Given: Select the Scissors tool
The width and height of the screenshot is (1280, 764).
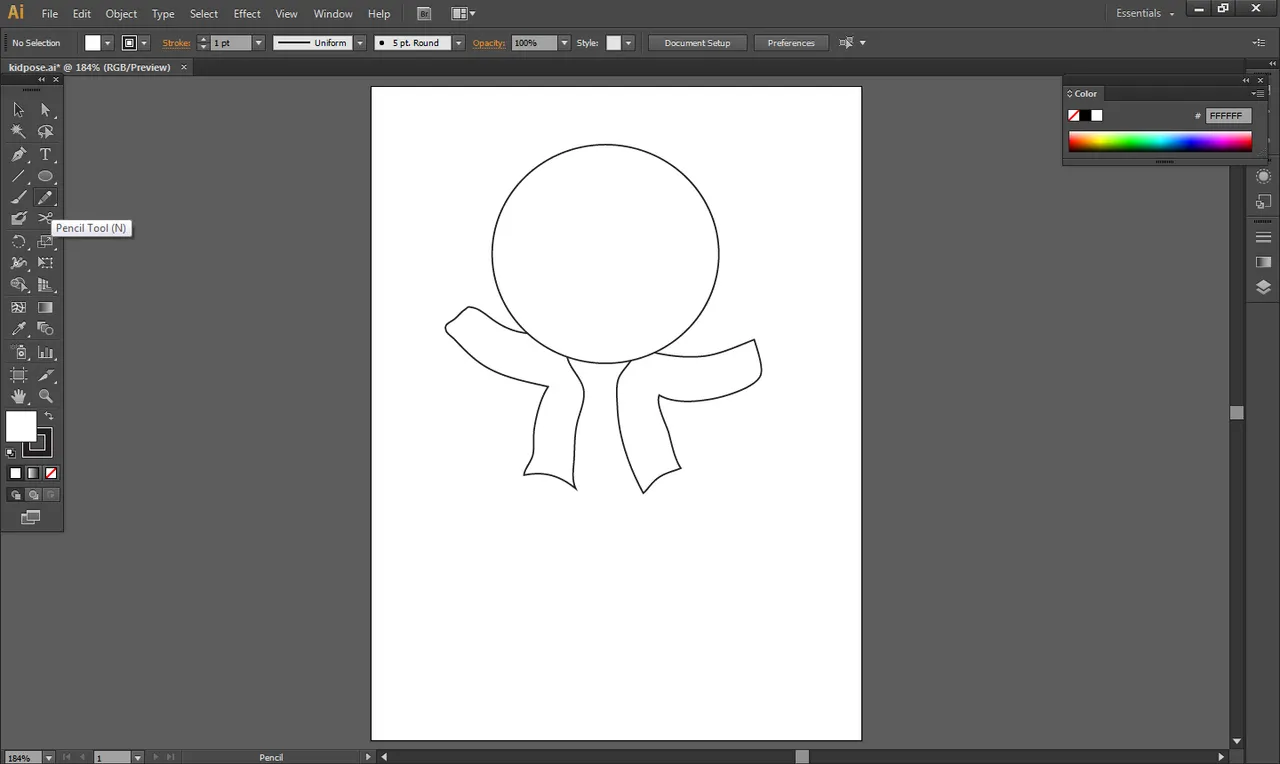Looking at the screenshot, I should point(45,218).
